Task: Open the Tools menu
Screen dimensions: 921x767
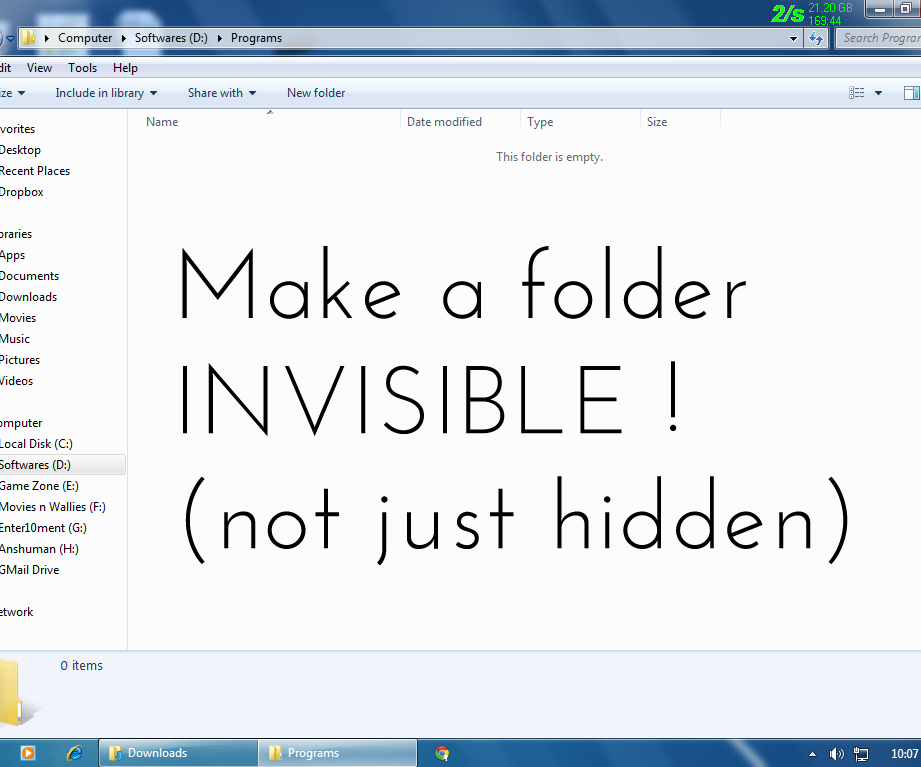Action: tap(82, 67)
